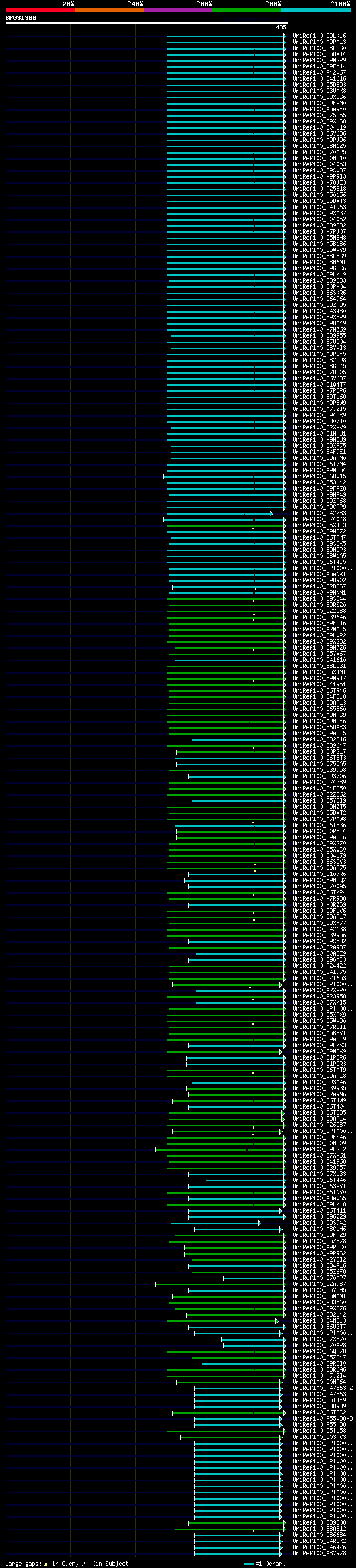Select hit label UniRef100_A5B1B6
The width and height of the screenshot is (356, 1568).
tap(319, 244)
